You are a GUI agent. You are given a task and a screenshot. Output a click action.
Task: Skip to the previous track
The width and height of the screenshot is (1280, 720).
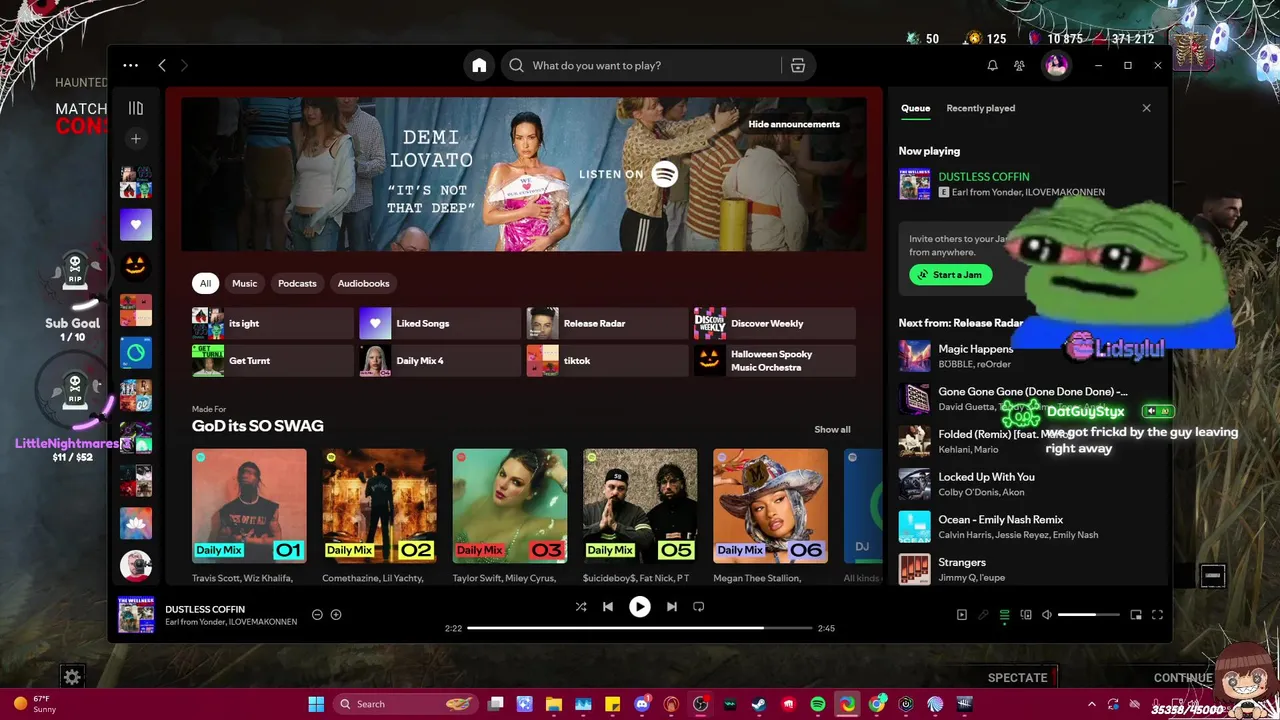[608, 606]
